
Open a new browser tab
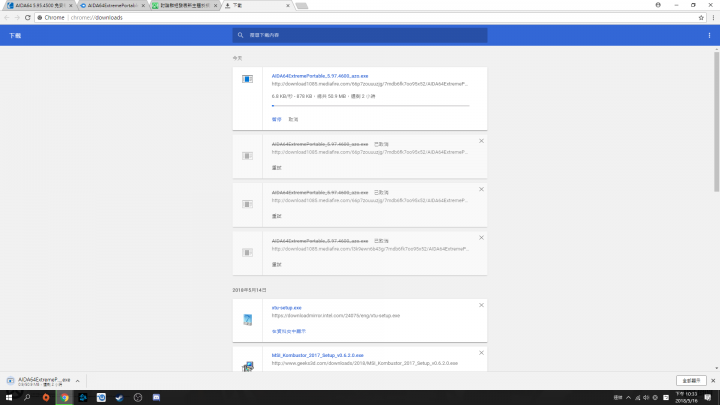tap(302, 6)
